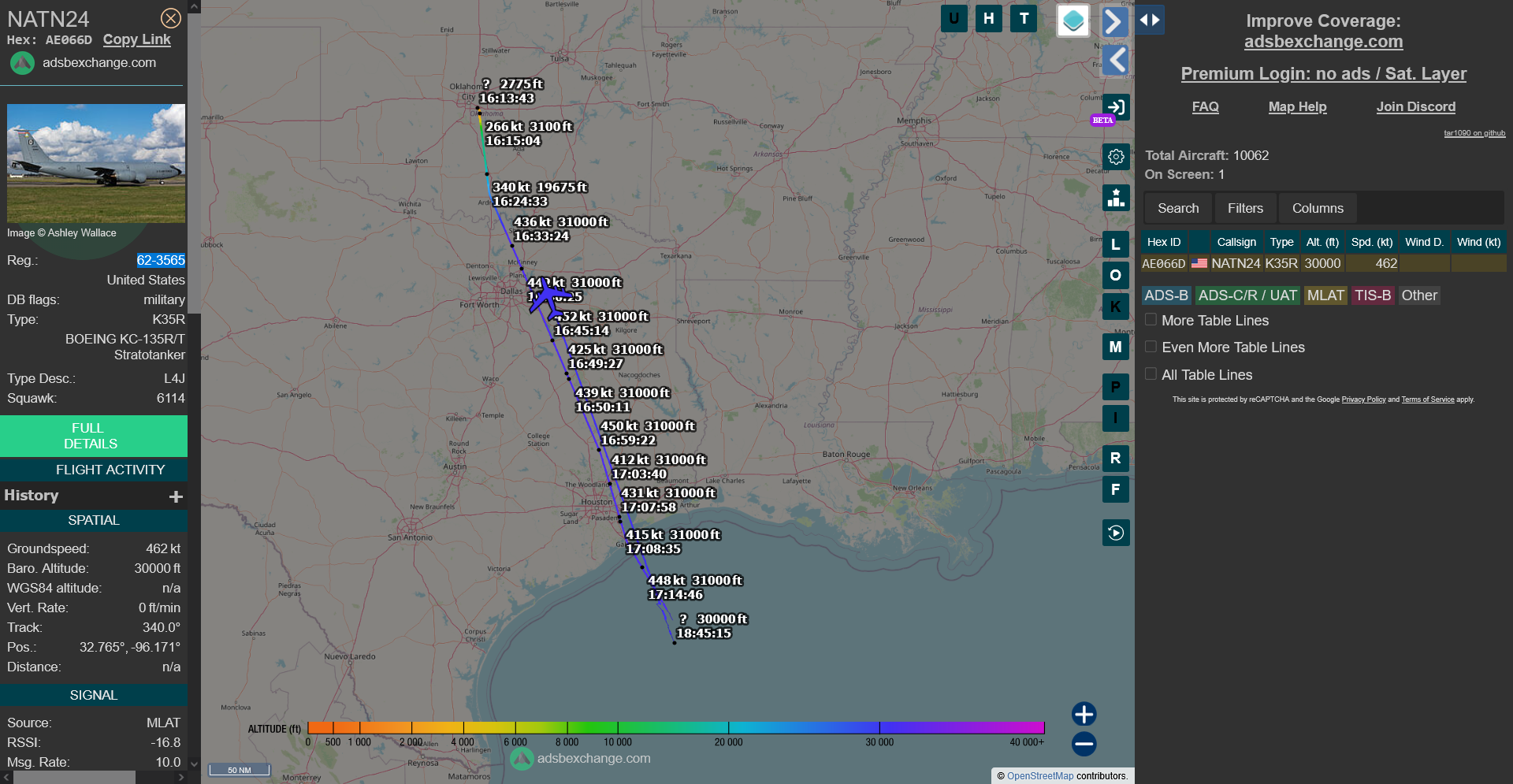
Task: Click the beta login arrow icon
Action: coord(1116,106)
